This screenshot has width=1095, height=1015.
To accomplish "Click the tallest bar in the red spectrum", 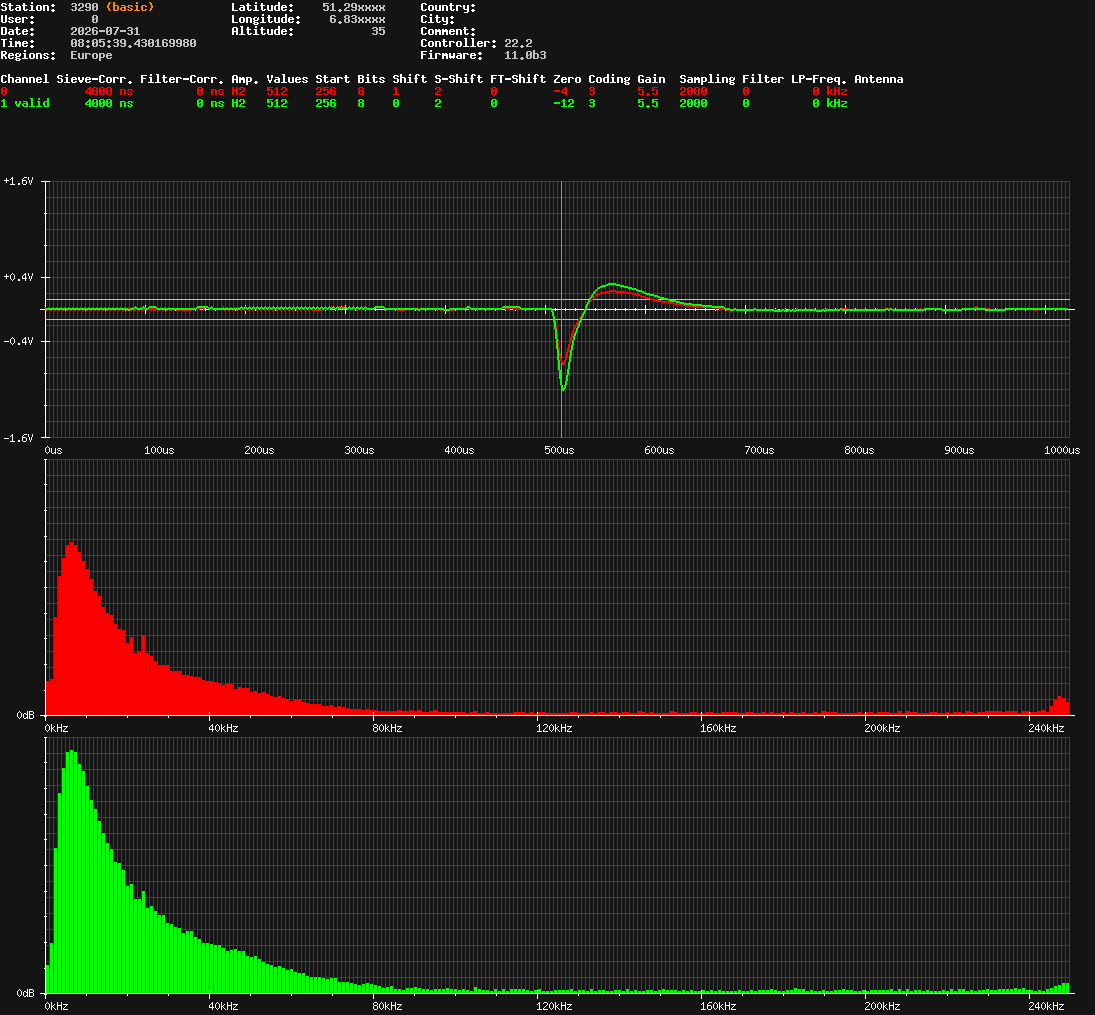I will (71, 629).
